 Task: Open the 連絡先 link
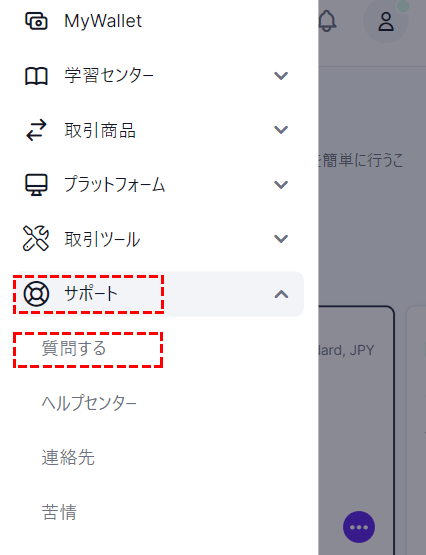coord(68,457)
